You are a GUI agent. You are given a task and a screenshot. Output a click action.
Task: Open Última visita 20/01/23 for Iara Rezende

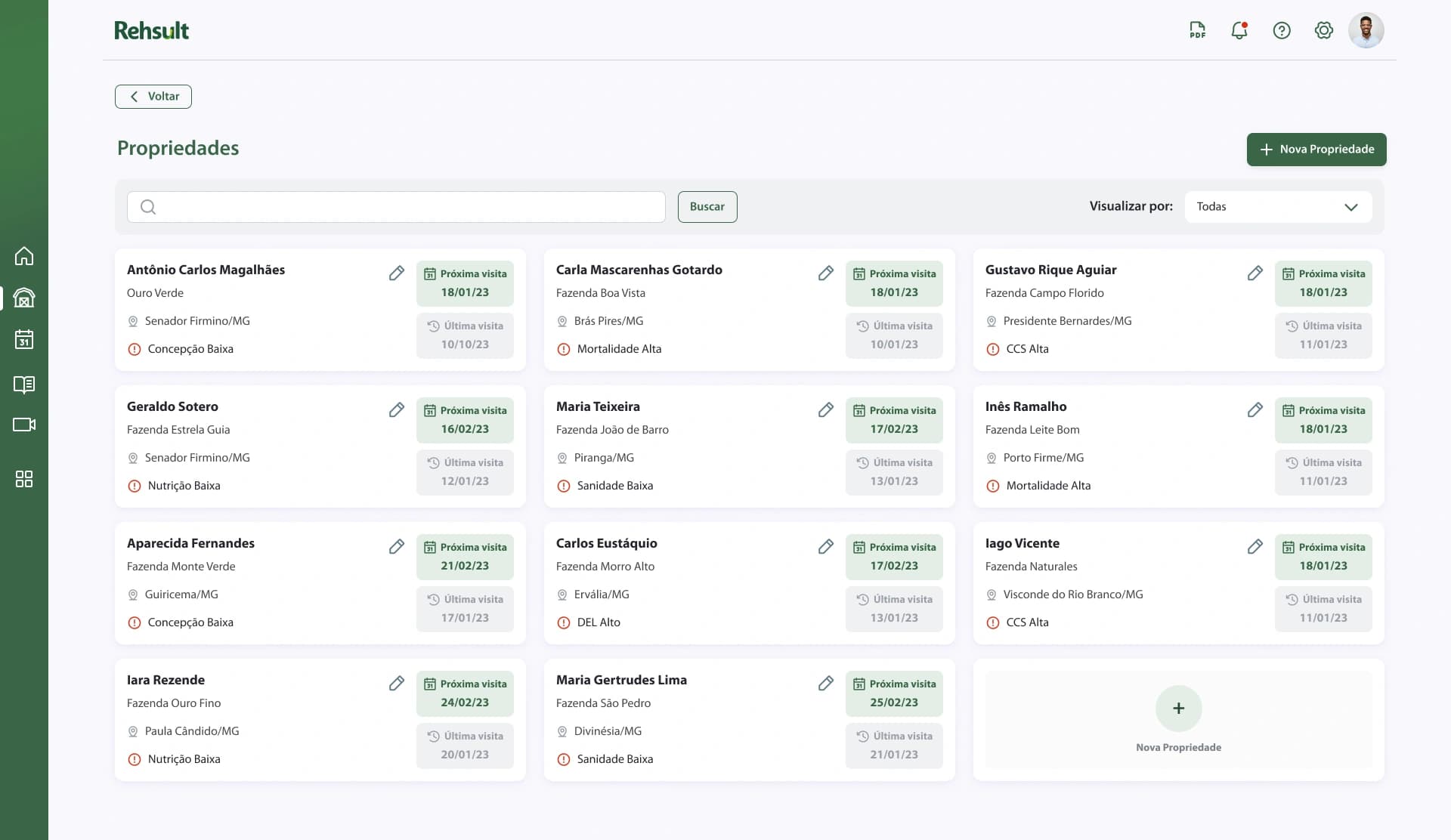click(x=465, y=746)
